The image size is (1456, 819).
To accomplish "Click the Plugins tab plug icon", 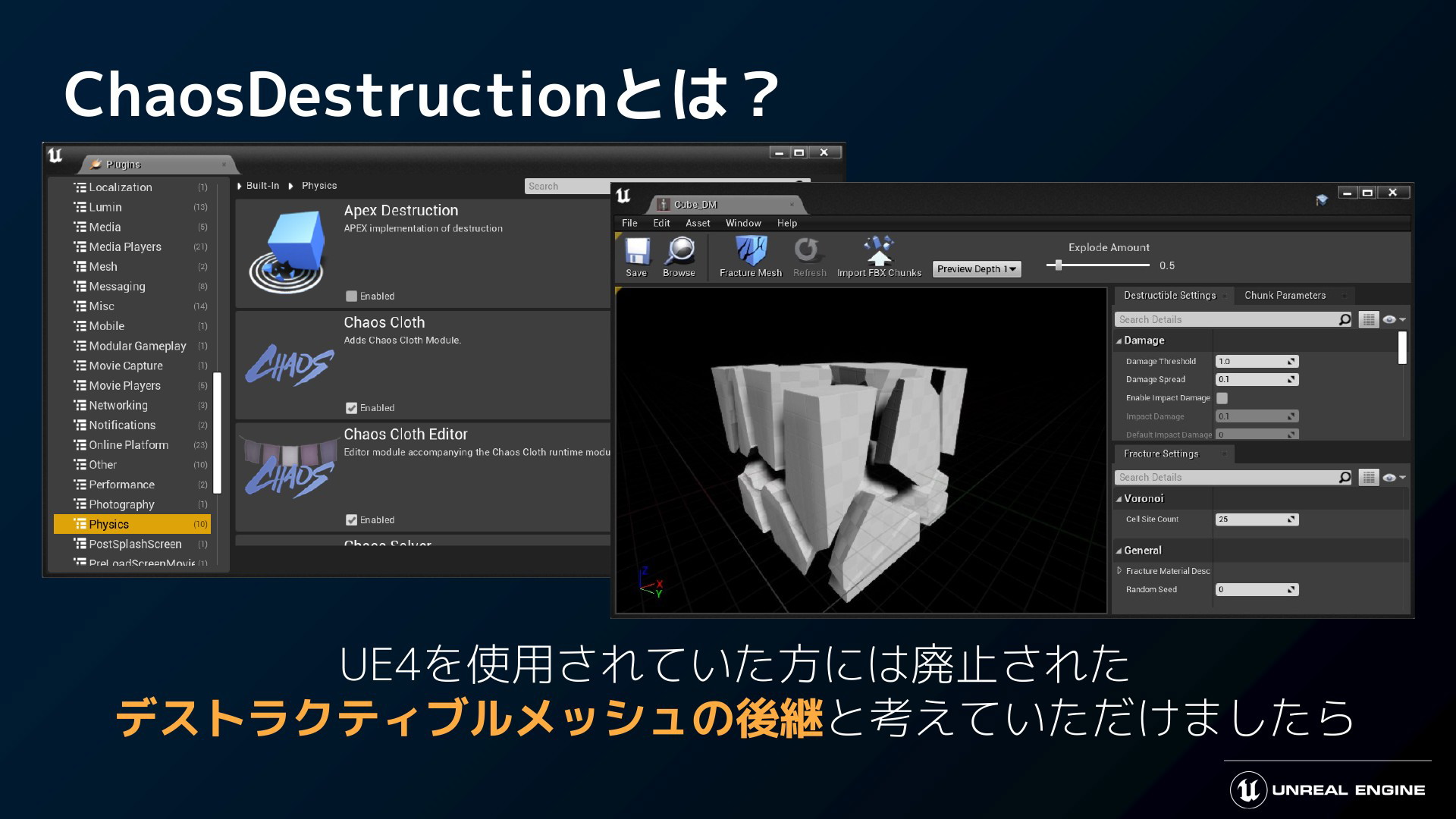I will (x=96, y=164).
